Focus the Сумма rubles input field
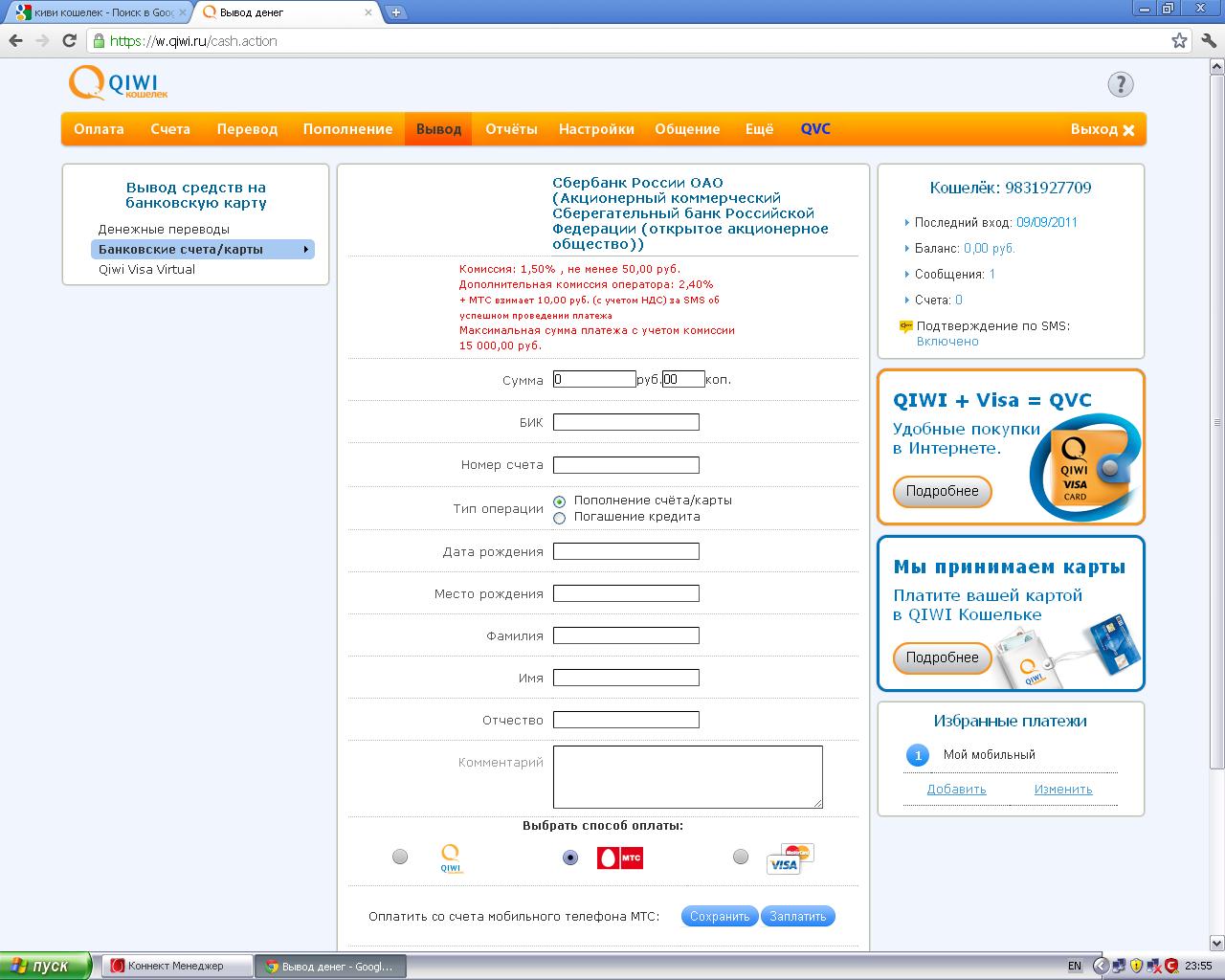 pyautogui.click(x=594, y=379)
